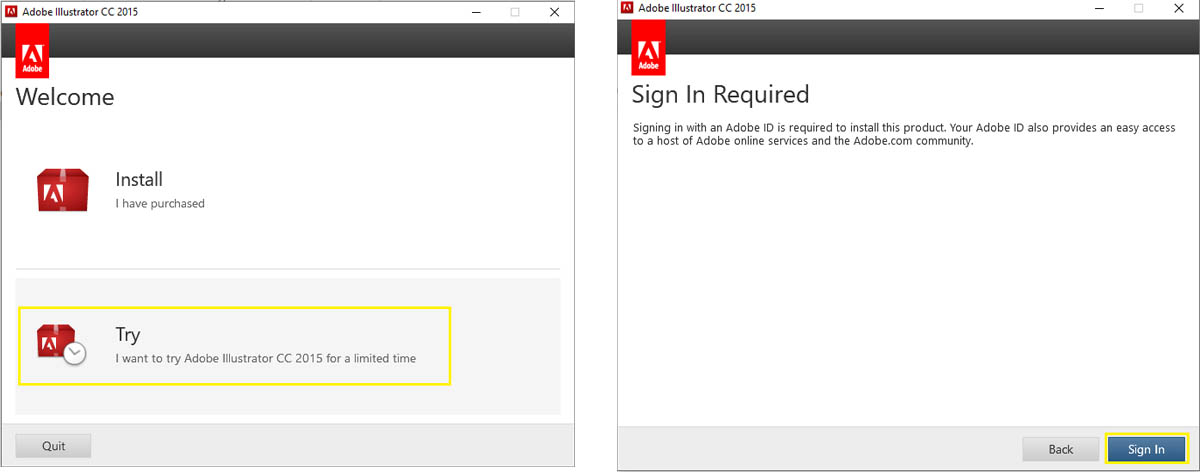Click Adobe logo in Sign In Required window
Viewport: 1200px width, 472px height.
pyautogui.click(x=648, y=47)
